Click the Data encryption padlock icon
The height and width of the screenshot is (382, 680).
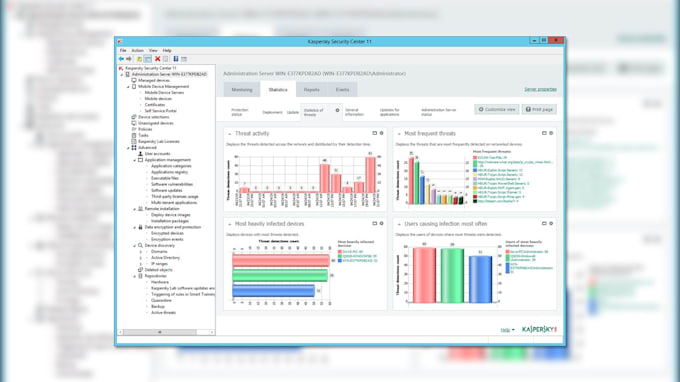[141, 227]
